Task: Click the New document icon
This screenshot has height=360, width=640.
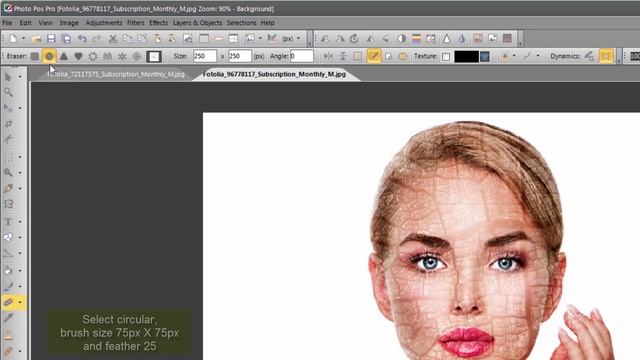Action: (13, 39)
